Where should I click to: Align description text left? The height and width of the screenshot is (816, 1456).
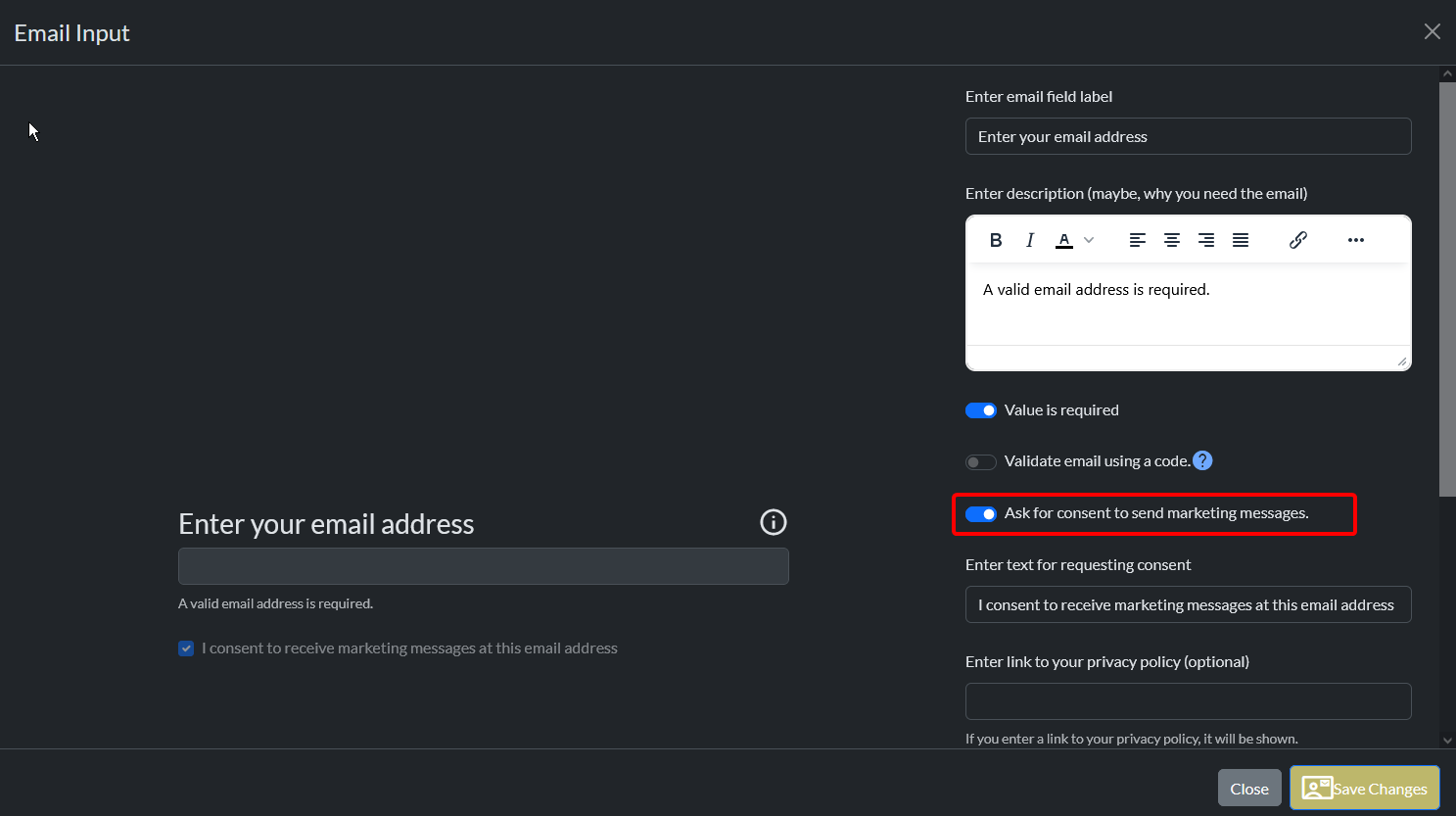coord(1137,240)
